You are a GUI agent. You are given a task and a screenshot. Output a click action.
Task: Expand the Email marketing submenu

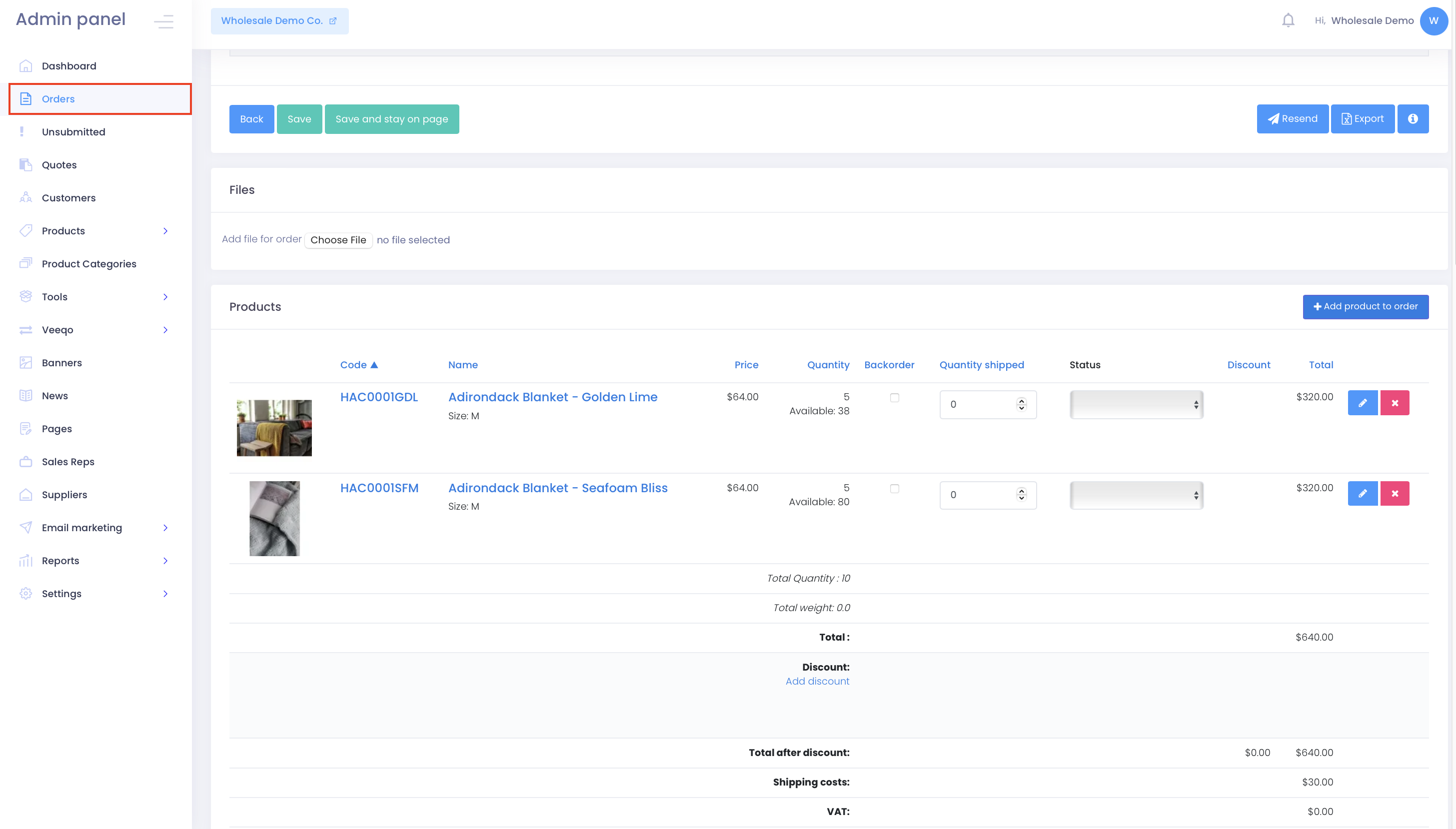[165, 527]
